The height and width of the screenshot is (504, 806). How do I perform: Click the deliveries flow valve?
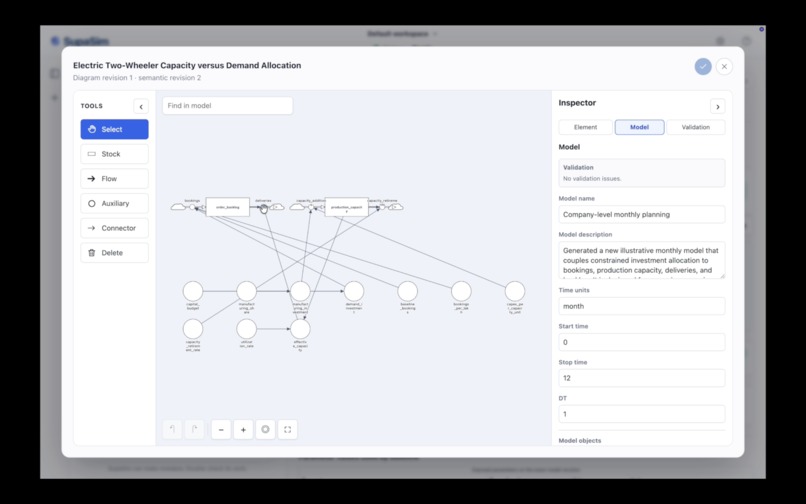263,207
